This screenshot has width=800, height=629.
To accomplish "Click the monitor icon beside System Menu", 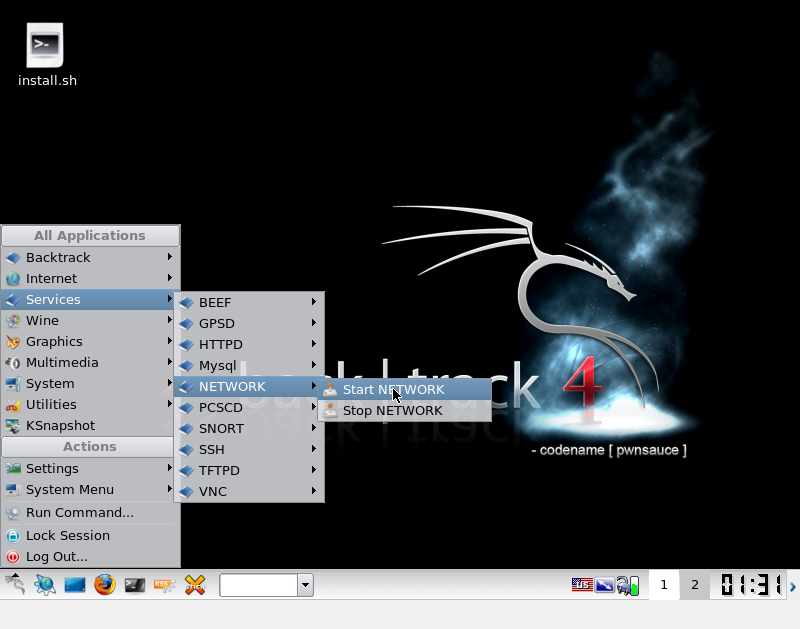I will point(13,490).
